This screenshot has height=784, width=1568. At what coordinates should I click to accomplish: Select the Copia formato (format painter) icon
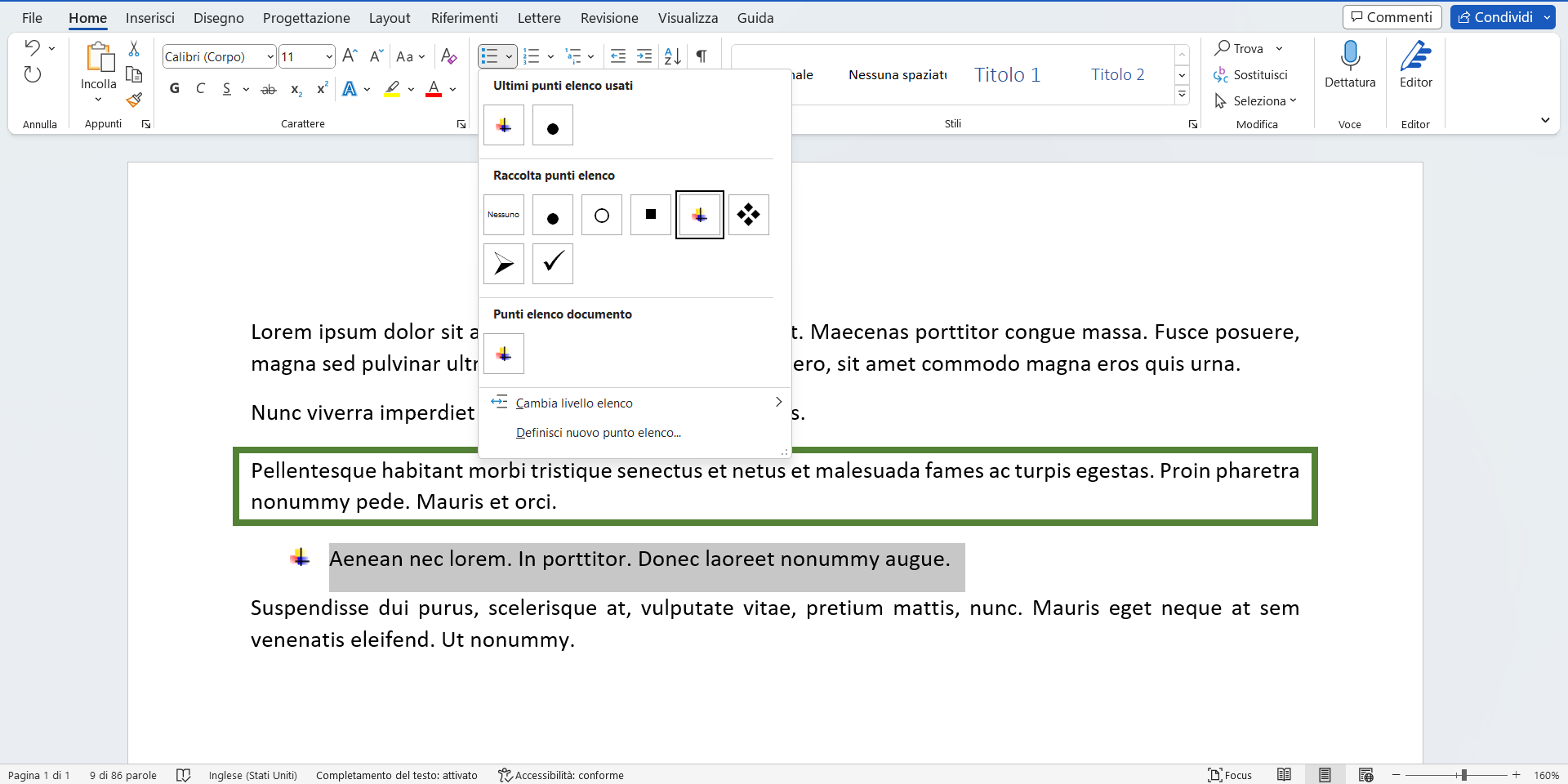tap(134, 100)
